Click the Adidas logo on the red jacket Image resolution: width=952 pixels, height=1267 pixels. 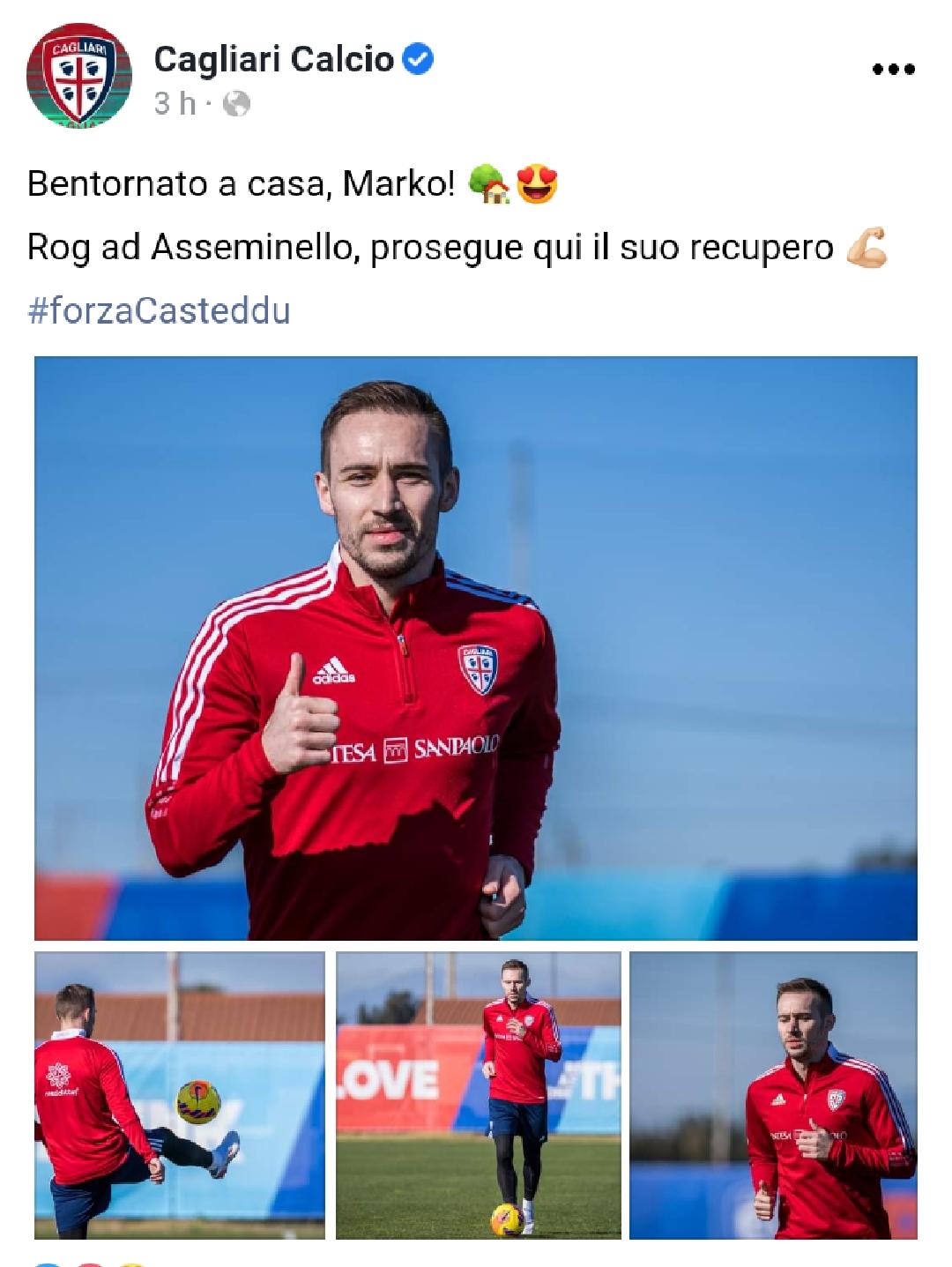coord(333,670)
